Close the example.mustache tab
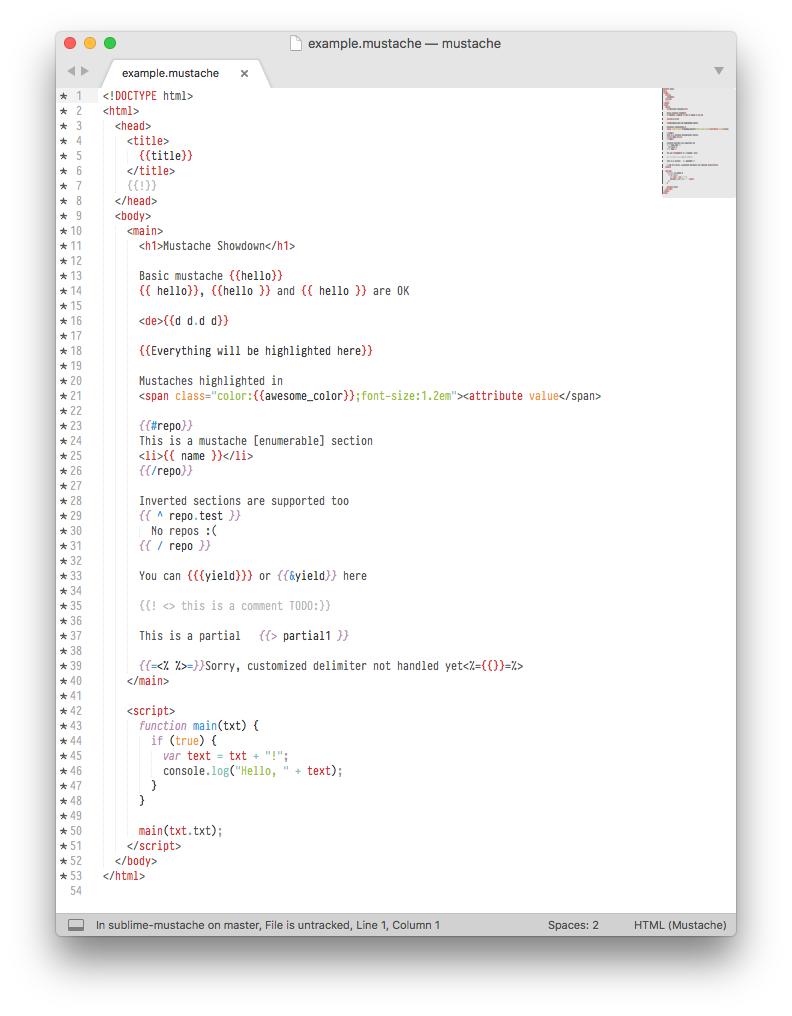Viewport: 792px width, 1016px height. [244, 73]
